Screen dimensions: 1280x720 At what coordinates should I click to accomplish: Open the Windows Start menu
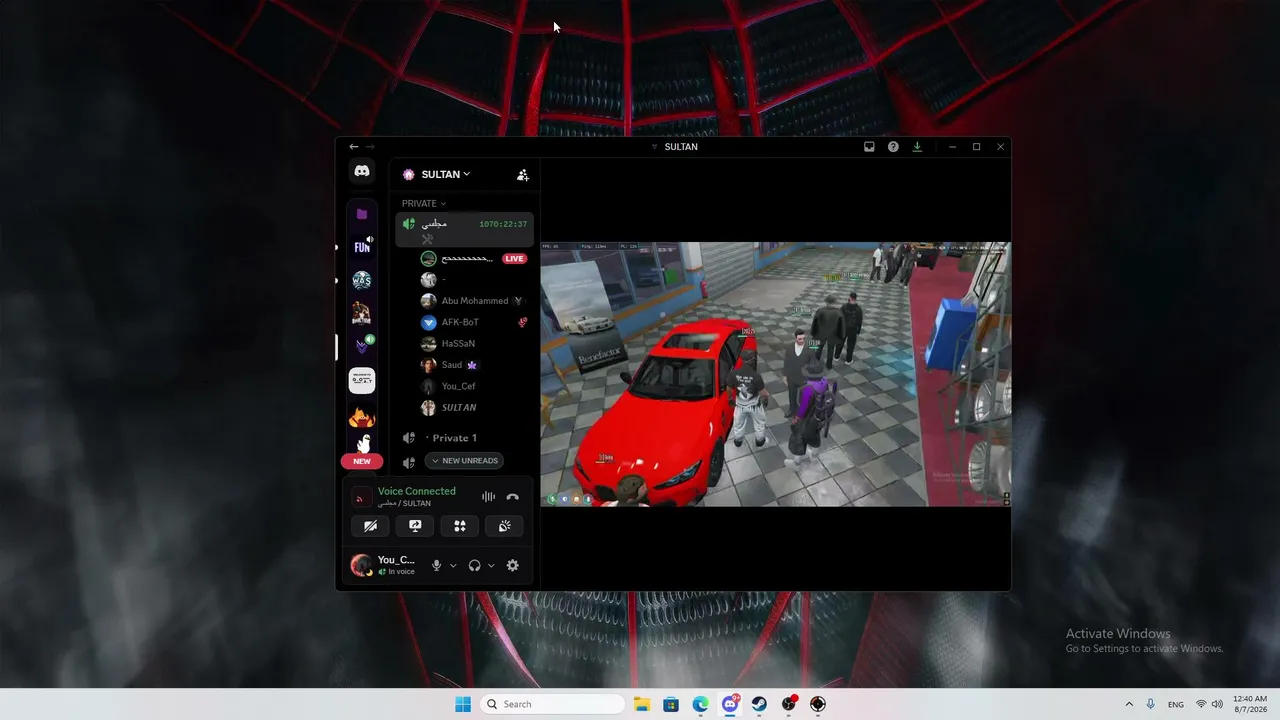[463, 704]
